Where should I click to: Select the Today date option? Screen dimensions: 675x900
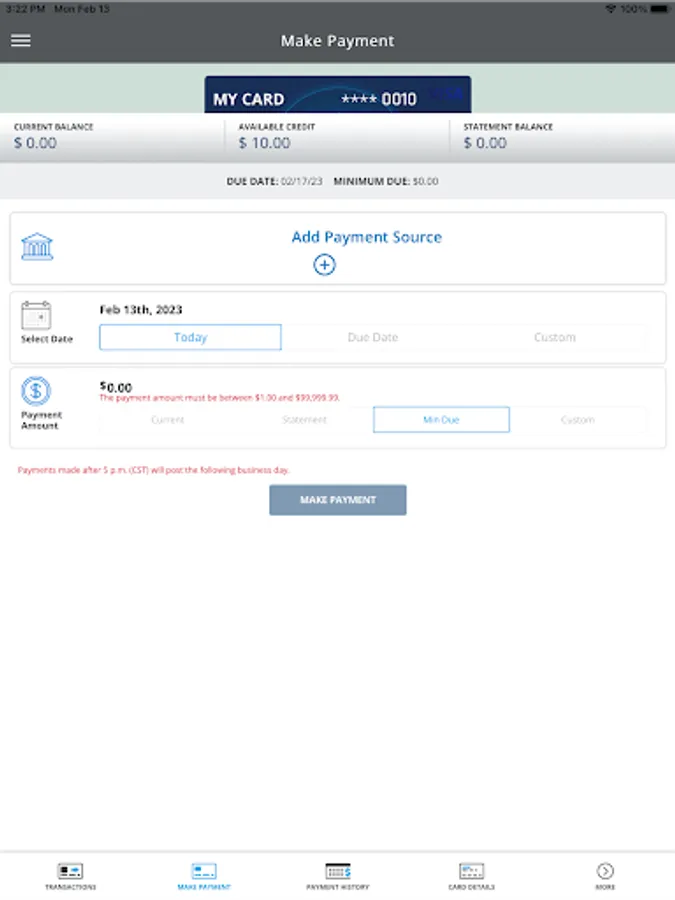click(190, 337)
